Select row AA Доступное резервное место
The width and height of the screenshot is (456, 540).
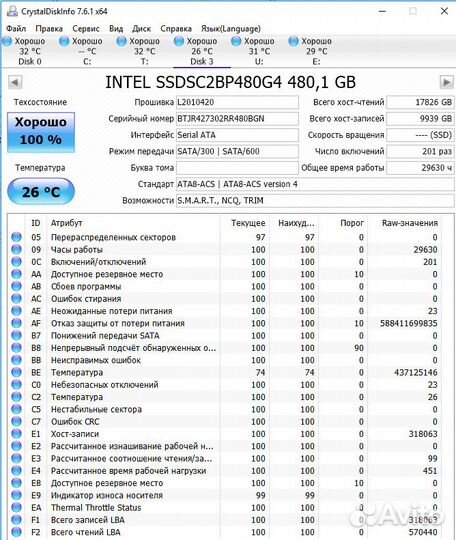coord(226,274)
